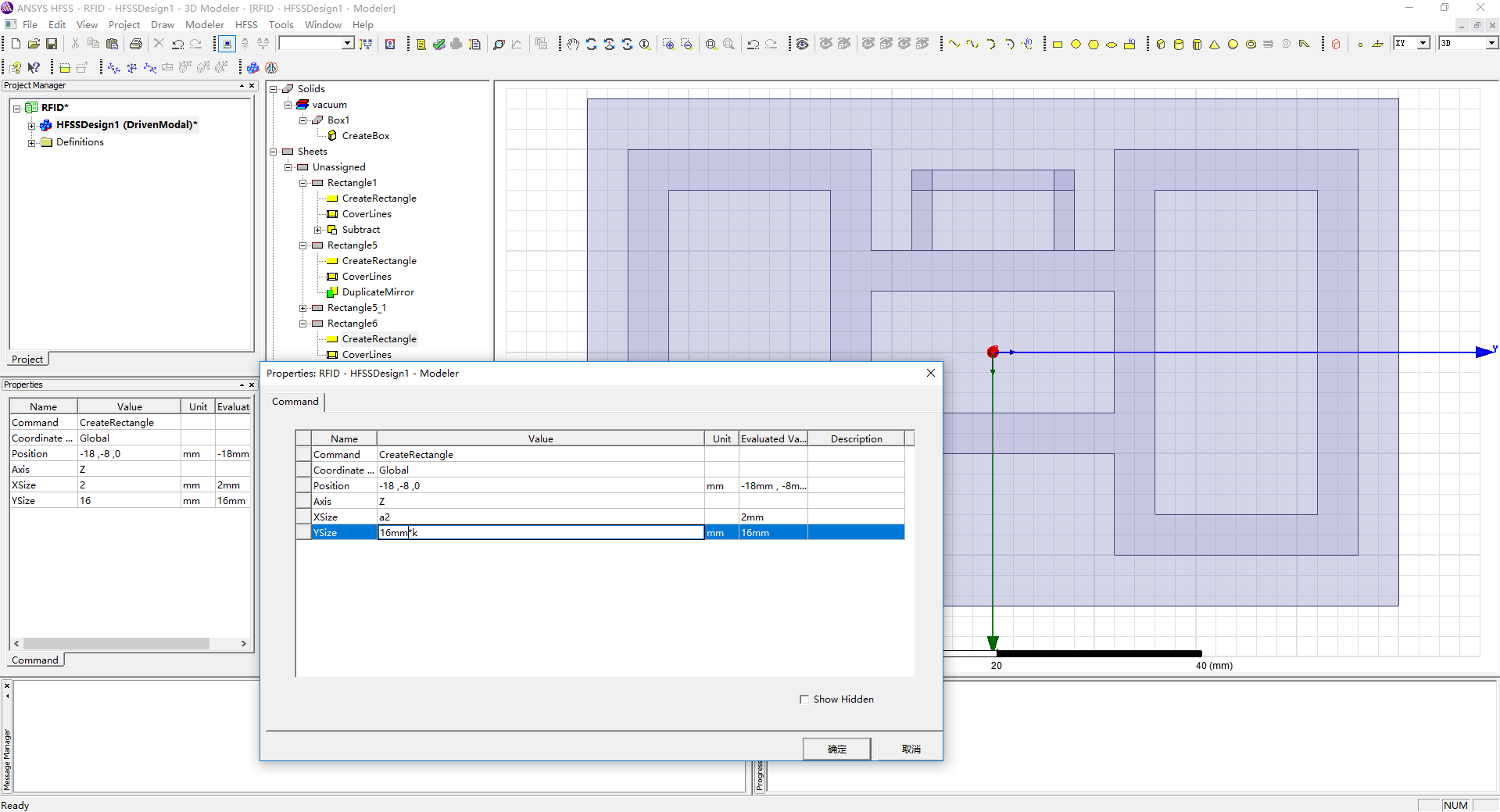The width and height of the screenshot is (1500, 812).
Task: Pick the Draw cylinder tool
Action: [x=1179, y=45]
